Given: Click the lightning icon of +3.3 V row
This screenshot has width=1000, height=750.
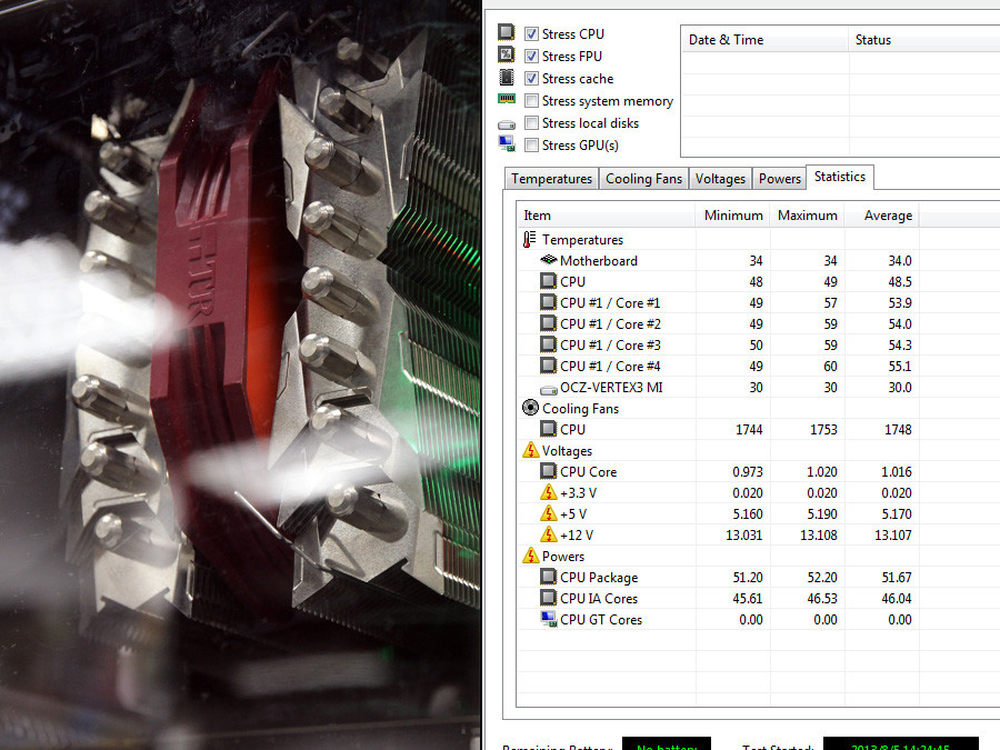Looking at the screenshot, I should click(x=548, y=492).
